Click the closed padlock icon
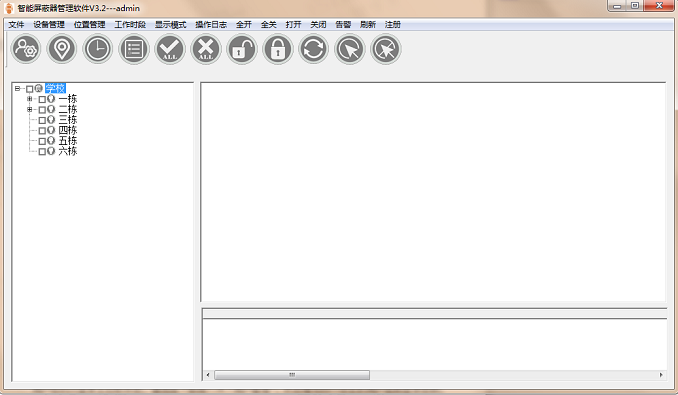 [278, 49]
